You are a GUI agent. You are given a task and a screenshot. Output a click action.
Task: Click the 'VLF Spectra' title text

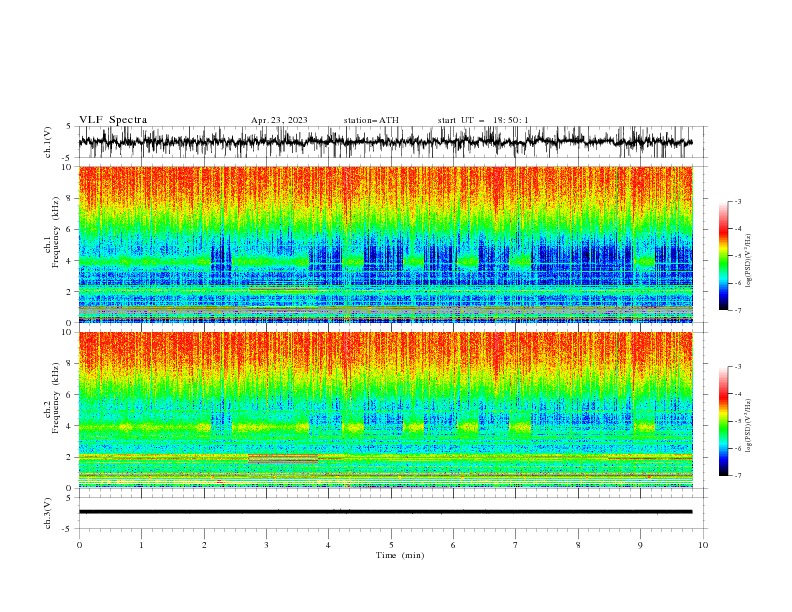point(113,120)
